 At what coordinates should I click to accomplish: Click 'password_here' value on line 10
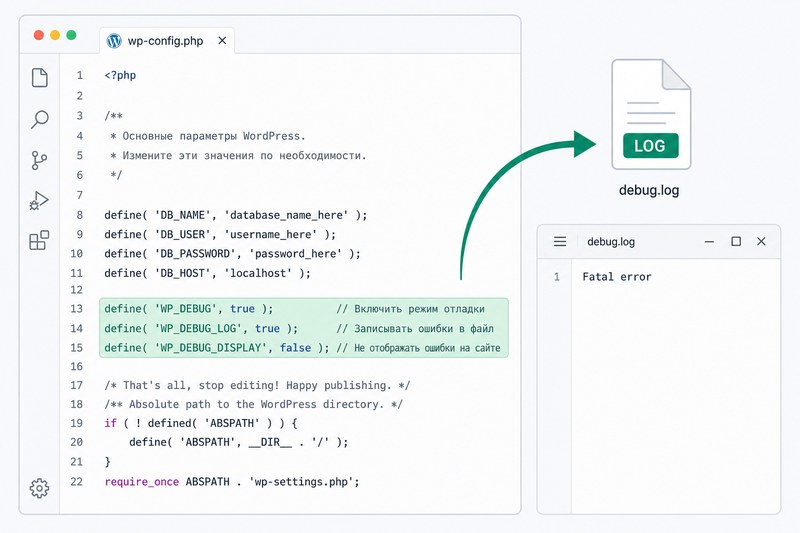click(x=295, y=254)
